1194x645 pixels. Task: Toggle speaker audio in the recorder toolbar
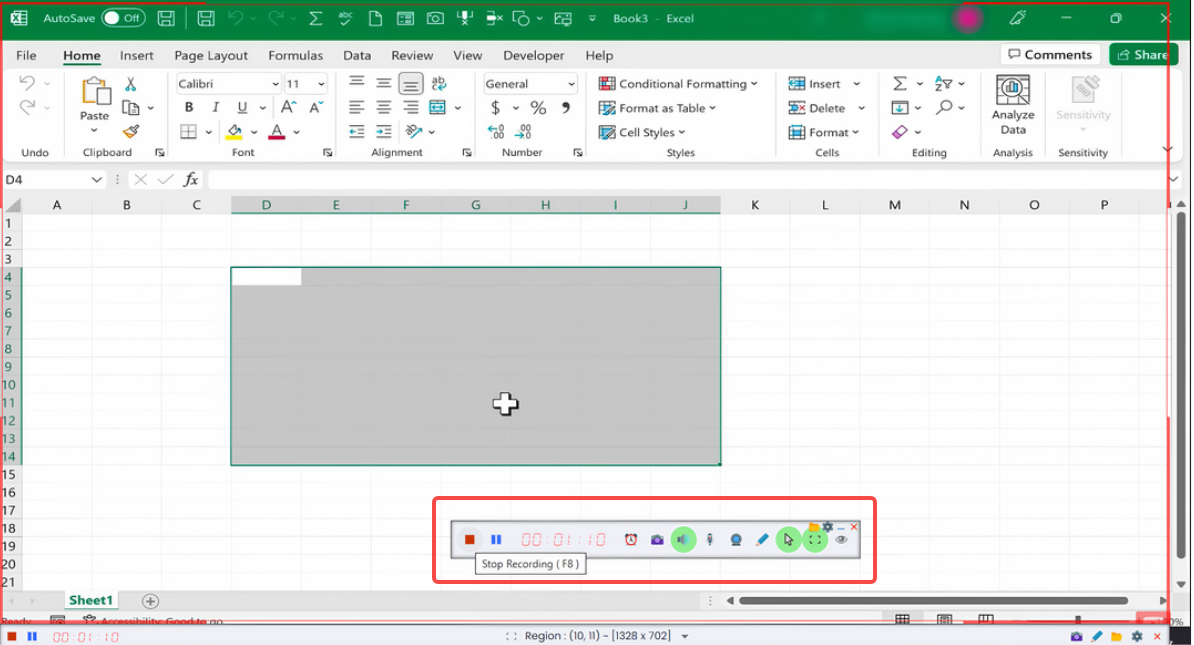click(683, 540)
